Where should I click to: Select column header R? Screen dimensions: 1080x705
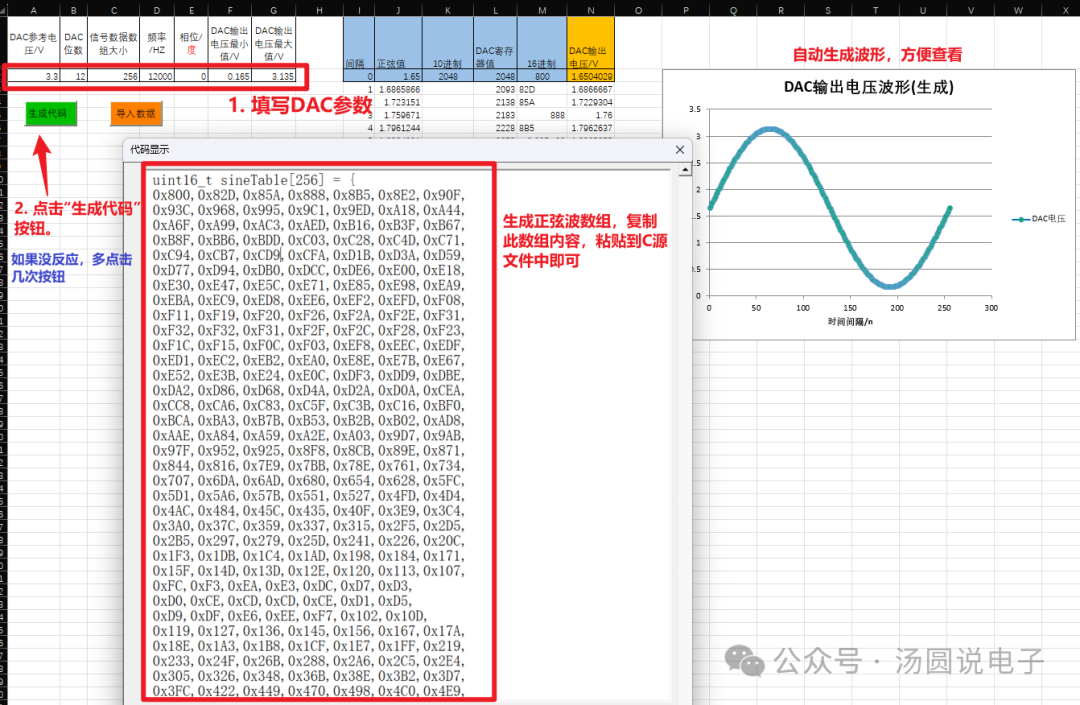click(780, 10)
